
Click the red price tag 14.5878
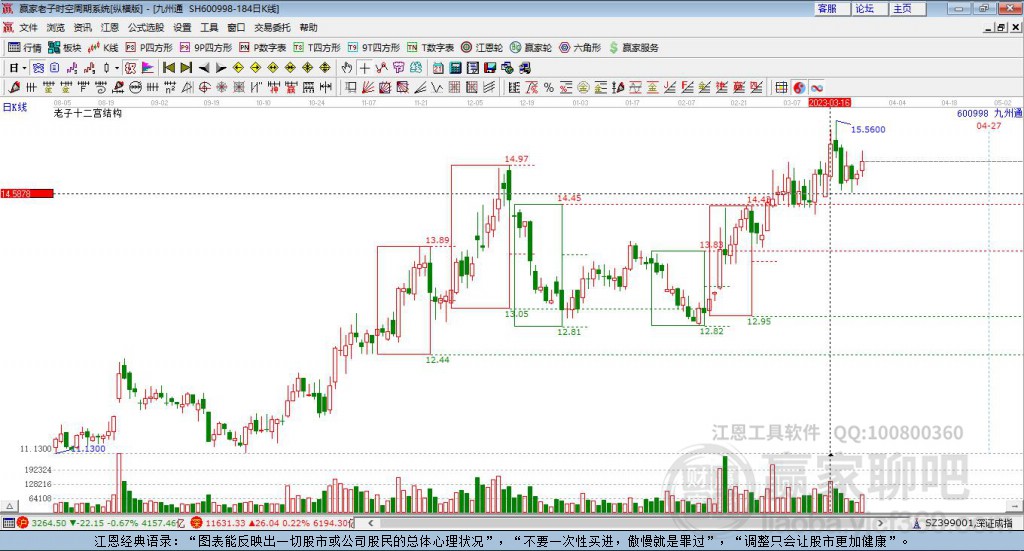pyautogui.click(x=27, y=193)
